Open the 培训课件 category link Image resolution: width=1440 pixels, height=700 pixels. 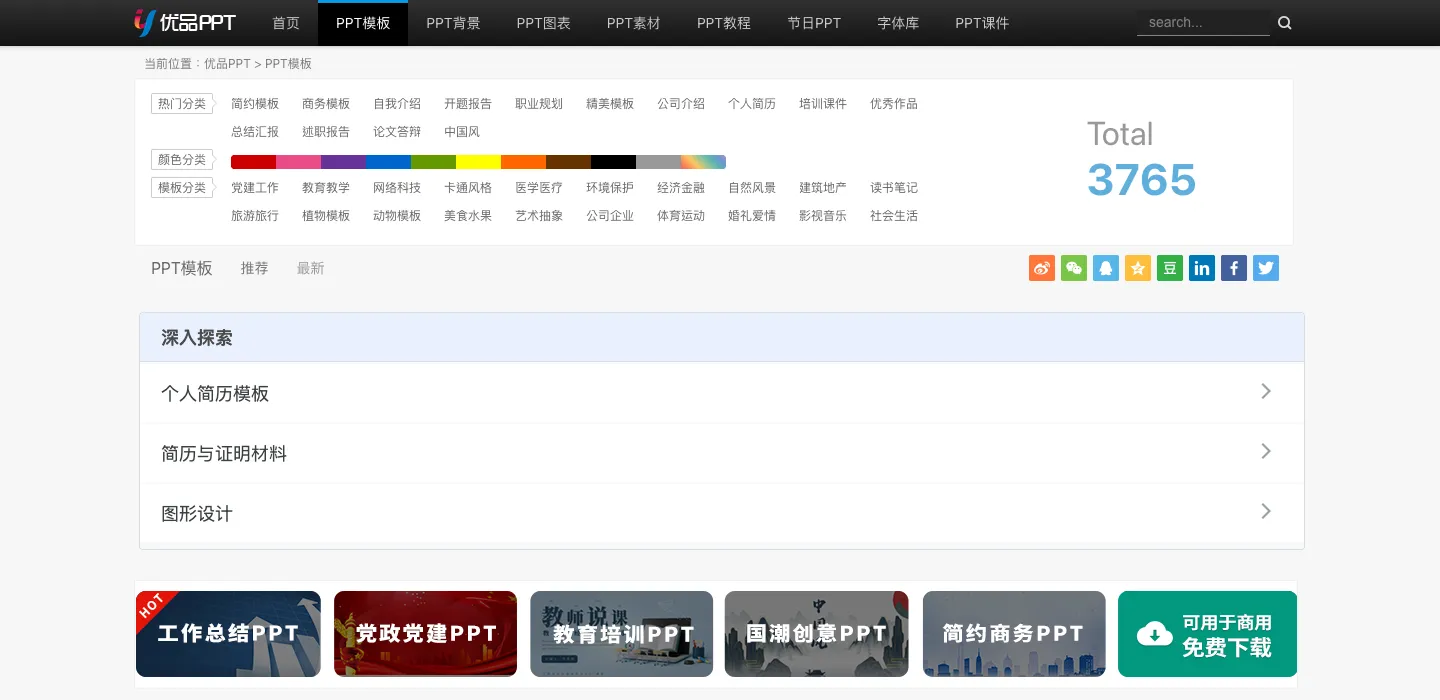823,104
